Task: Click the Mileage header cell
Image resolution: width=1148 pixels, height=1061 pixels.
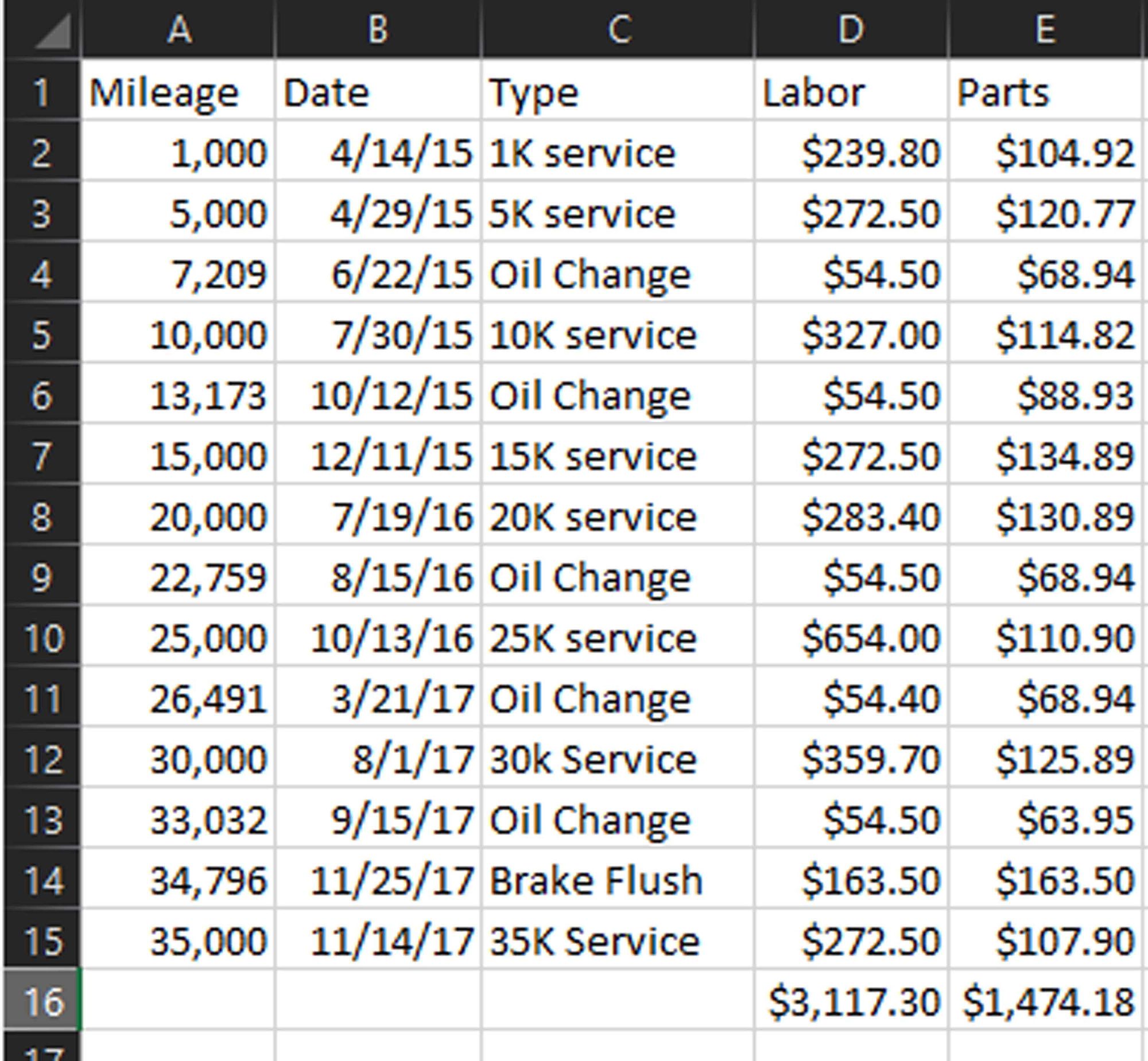Action: [179, 92]
